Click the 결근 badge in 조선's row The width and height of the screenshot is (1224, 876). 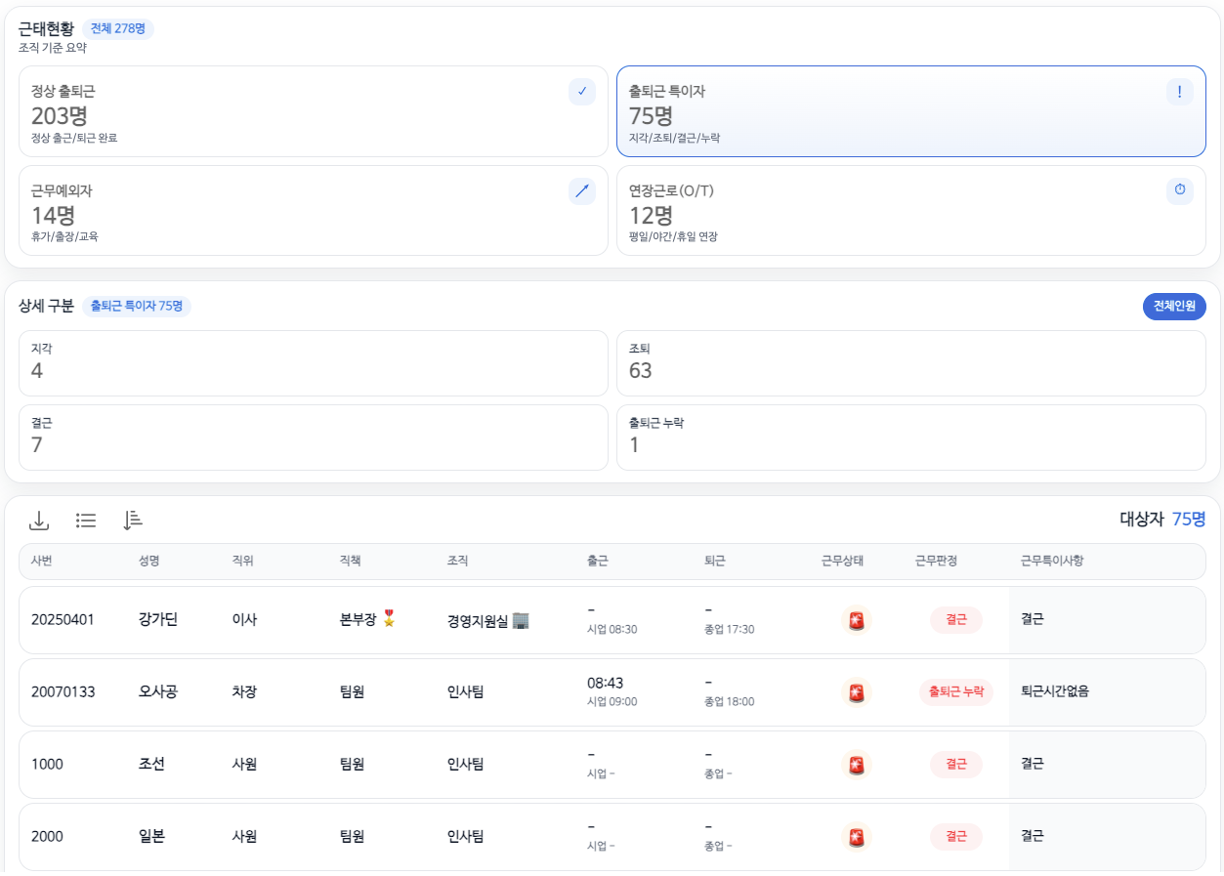(956, 765)
